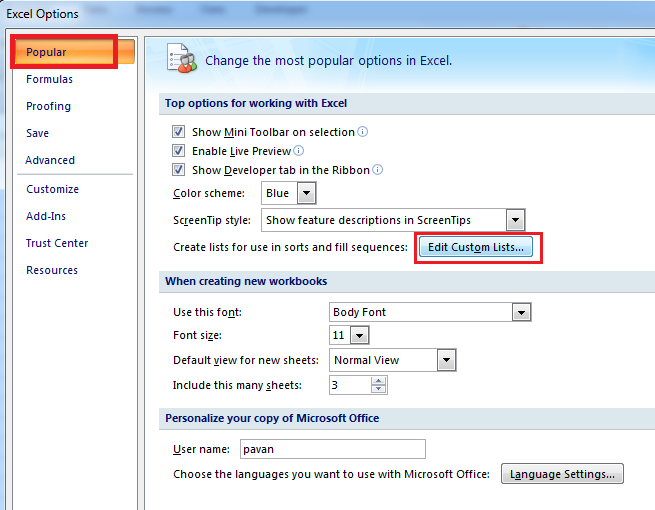Go to the Save options
The width and height of the screenshot is (655, 510).
click(x=38, y=133)
